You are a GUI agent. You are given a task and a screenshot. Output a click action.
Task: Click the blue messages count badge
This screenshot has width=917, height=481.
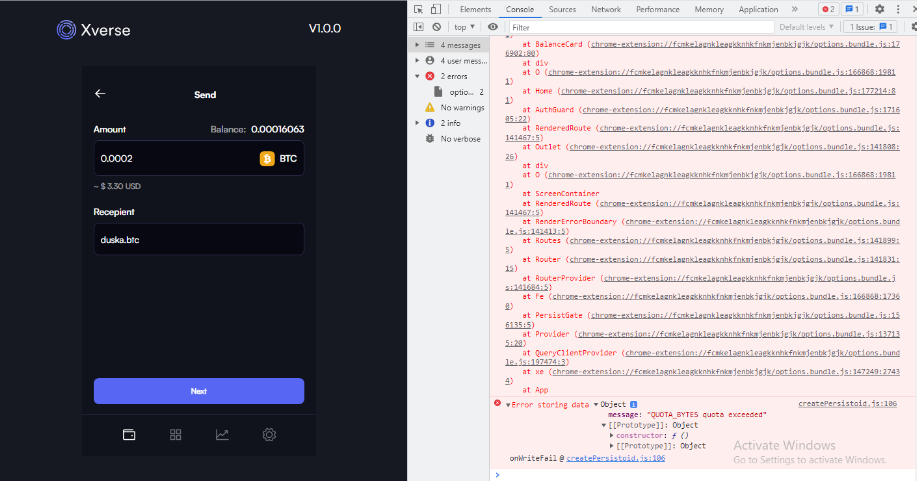[853, 9]
